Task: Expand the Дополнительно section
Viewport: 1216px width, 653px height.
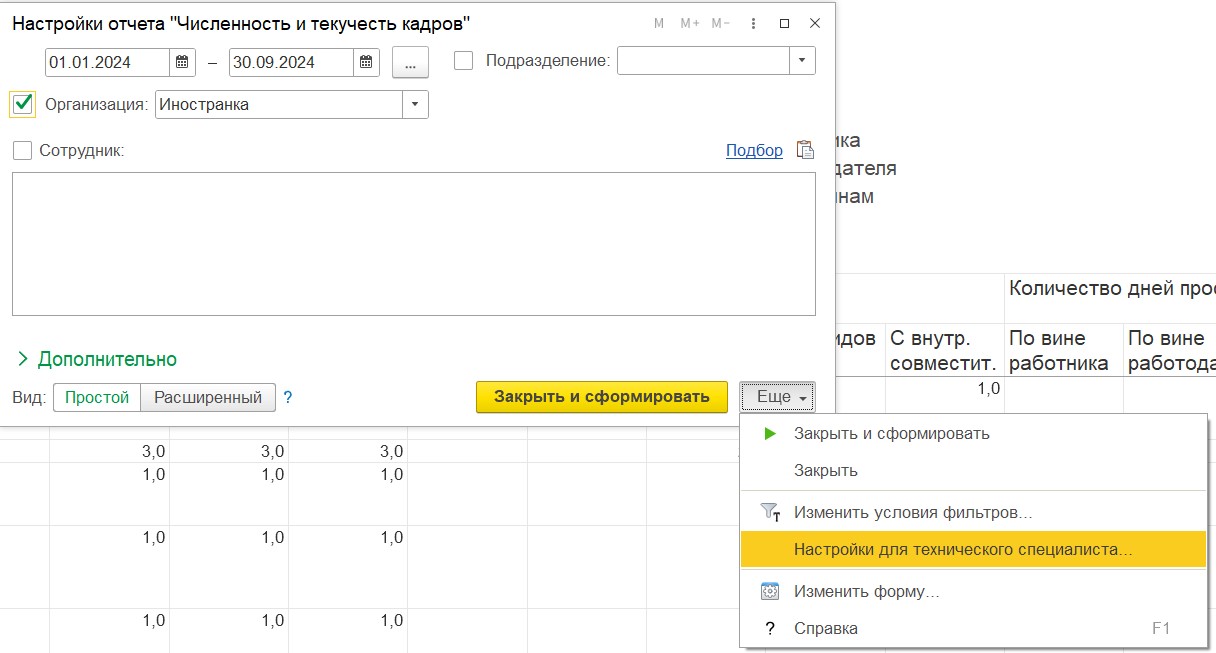Action: point(97,359)
